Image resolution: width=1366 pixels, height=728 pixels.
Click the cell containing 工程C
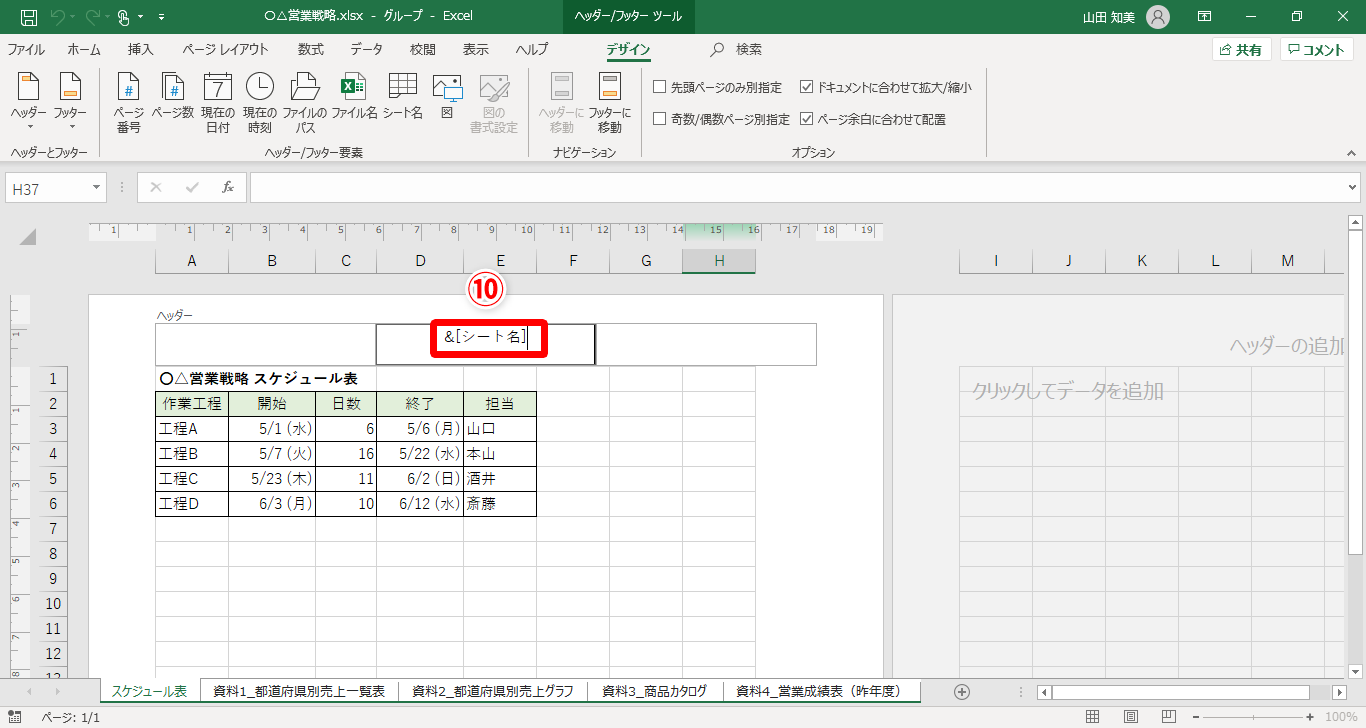[192, 479]
